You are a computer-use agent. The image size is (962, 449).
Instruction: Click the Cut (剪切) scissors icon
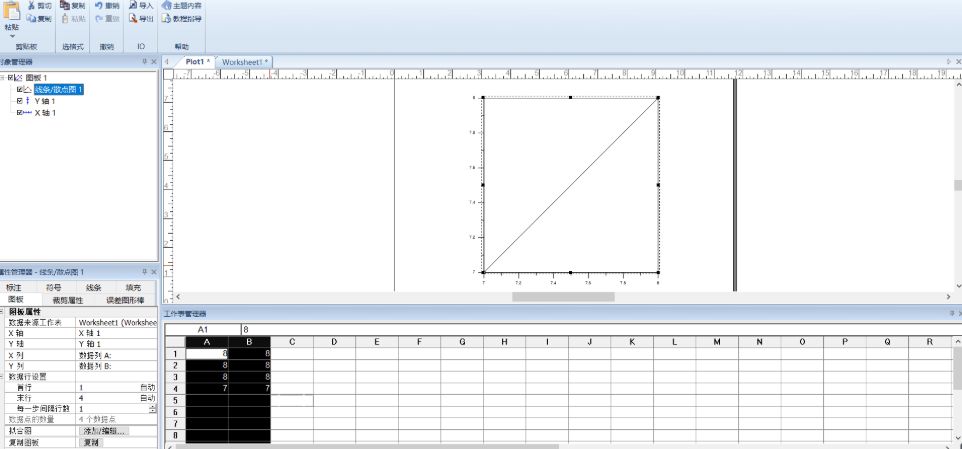point(31,6)
